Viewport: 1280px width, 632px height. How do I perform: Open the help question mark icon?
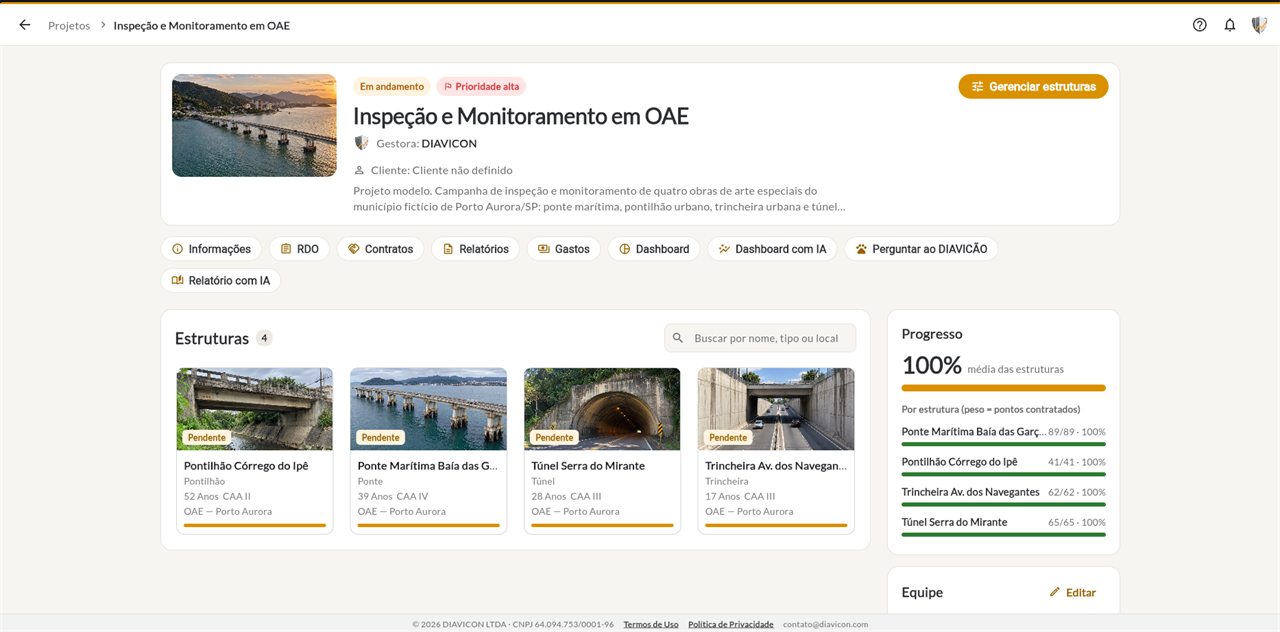(1200, 25)
